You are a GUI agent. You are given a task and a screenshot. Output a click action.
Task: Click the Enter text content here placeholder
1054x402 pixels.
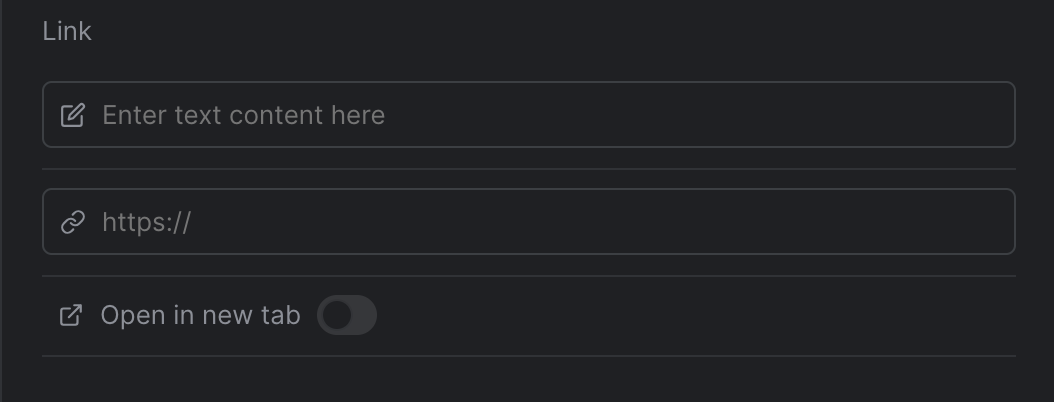click(x=243, y=115)
